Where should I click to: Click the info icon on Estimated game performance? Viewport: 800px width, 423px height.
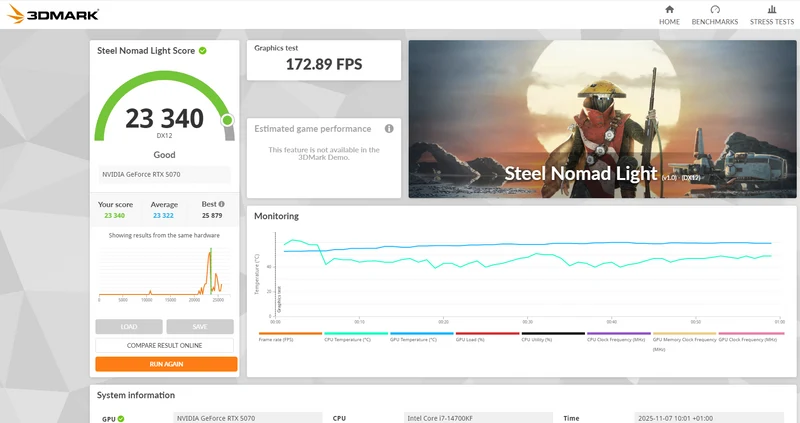[389, 129]
